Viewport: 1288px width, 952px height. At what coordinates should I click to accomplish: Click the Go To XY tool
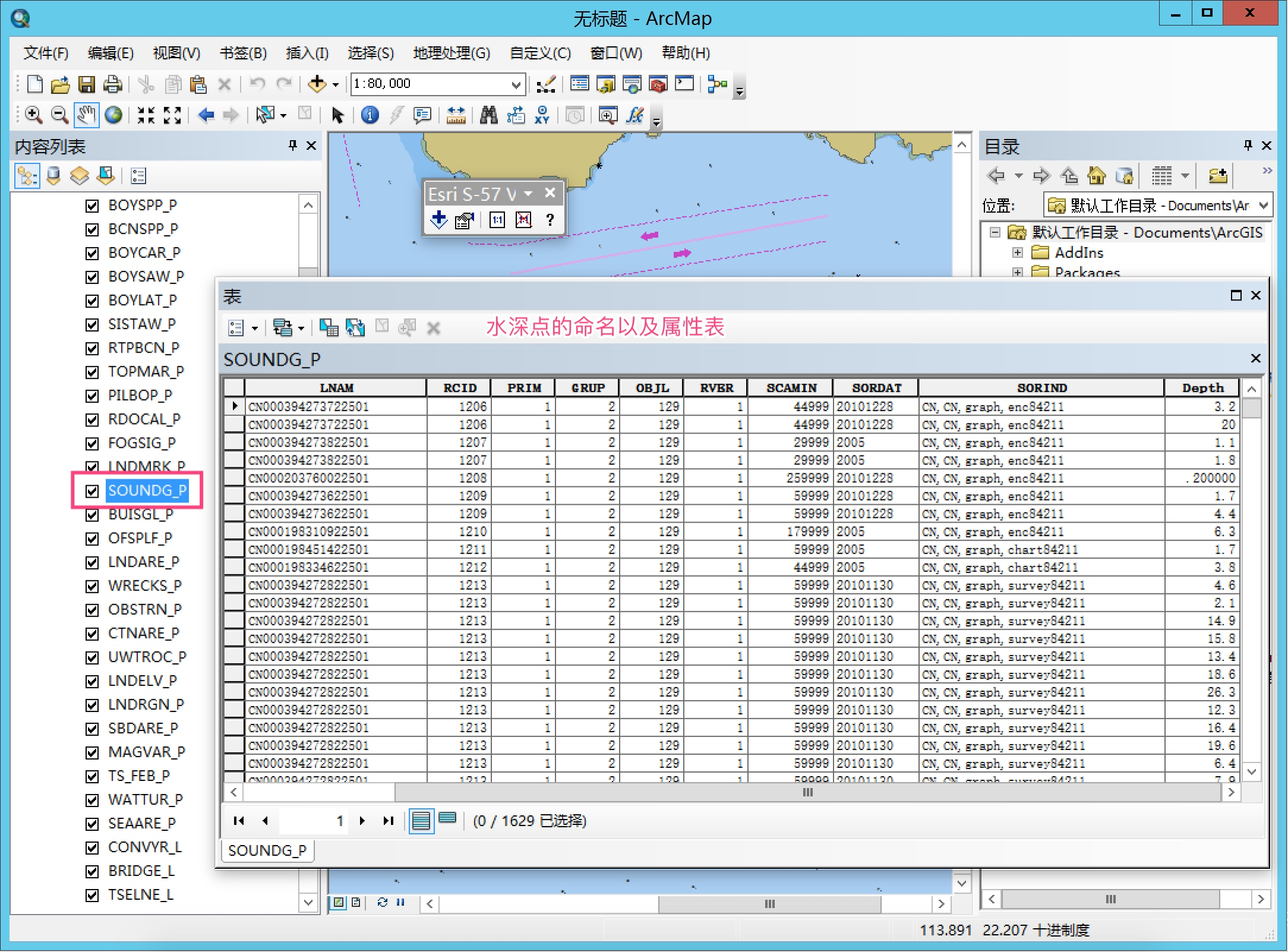tap(542, 115)
